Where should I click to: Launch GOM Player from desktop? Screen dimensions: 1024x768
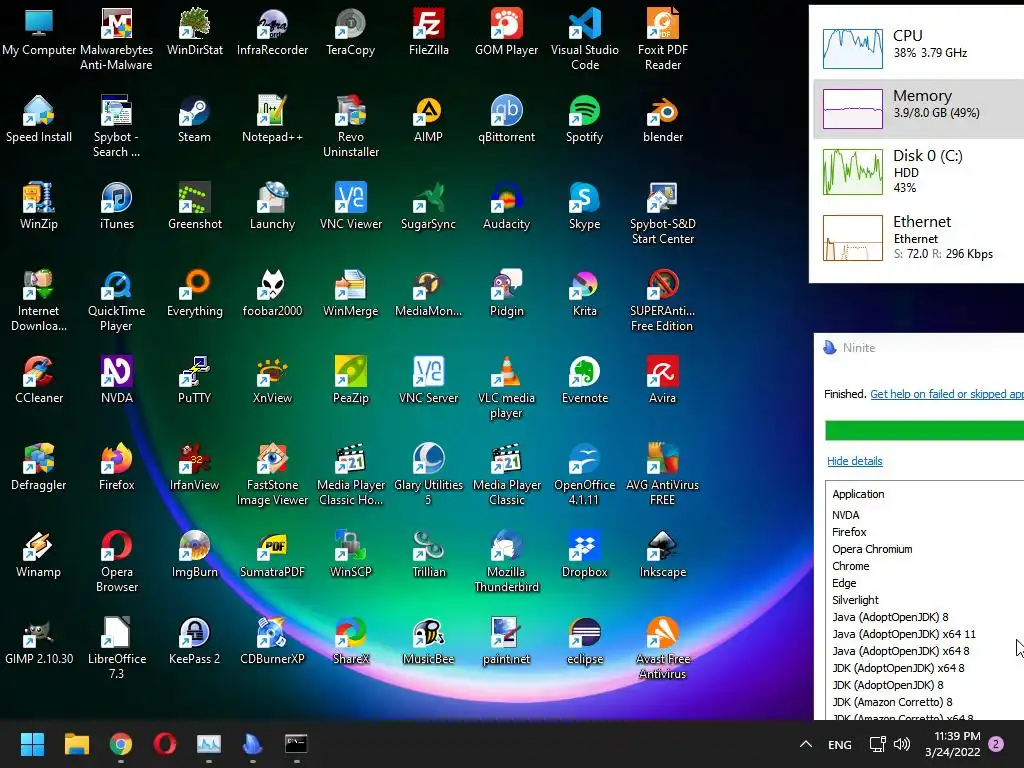pyautogui.click(x=506, y=32)
